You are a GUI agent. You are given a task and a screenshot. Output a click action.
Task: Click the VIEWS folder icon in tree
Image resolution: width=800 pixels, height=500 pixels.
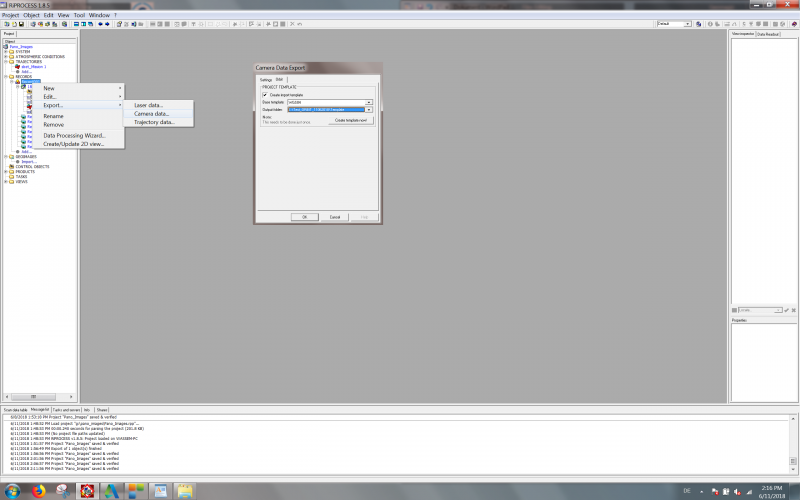(x=11, y=182)
